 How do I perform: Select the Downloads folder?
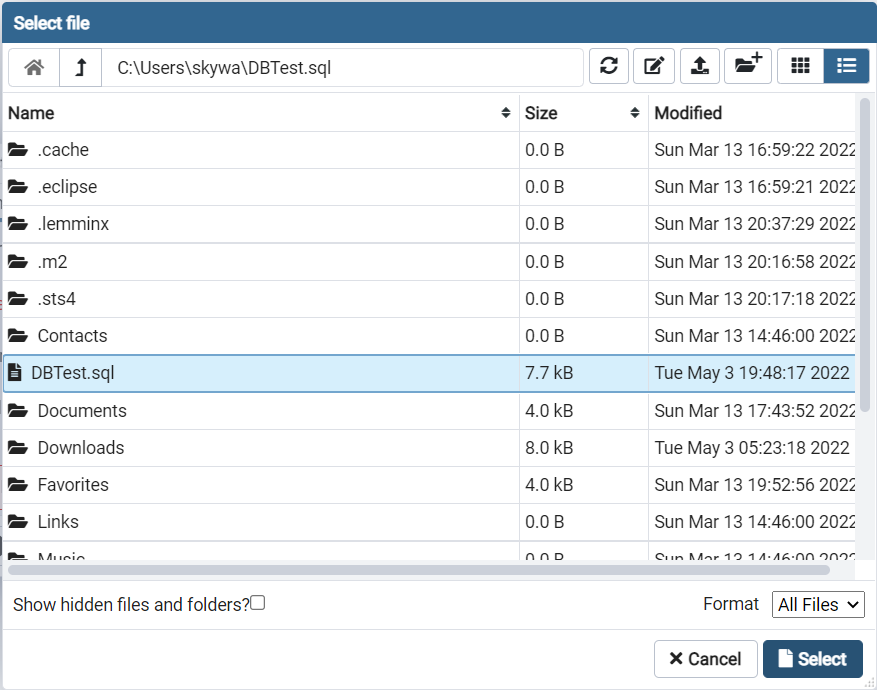429,448
